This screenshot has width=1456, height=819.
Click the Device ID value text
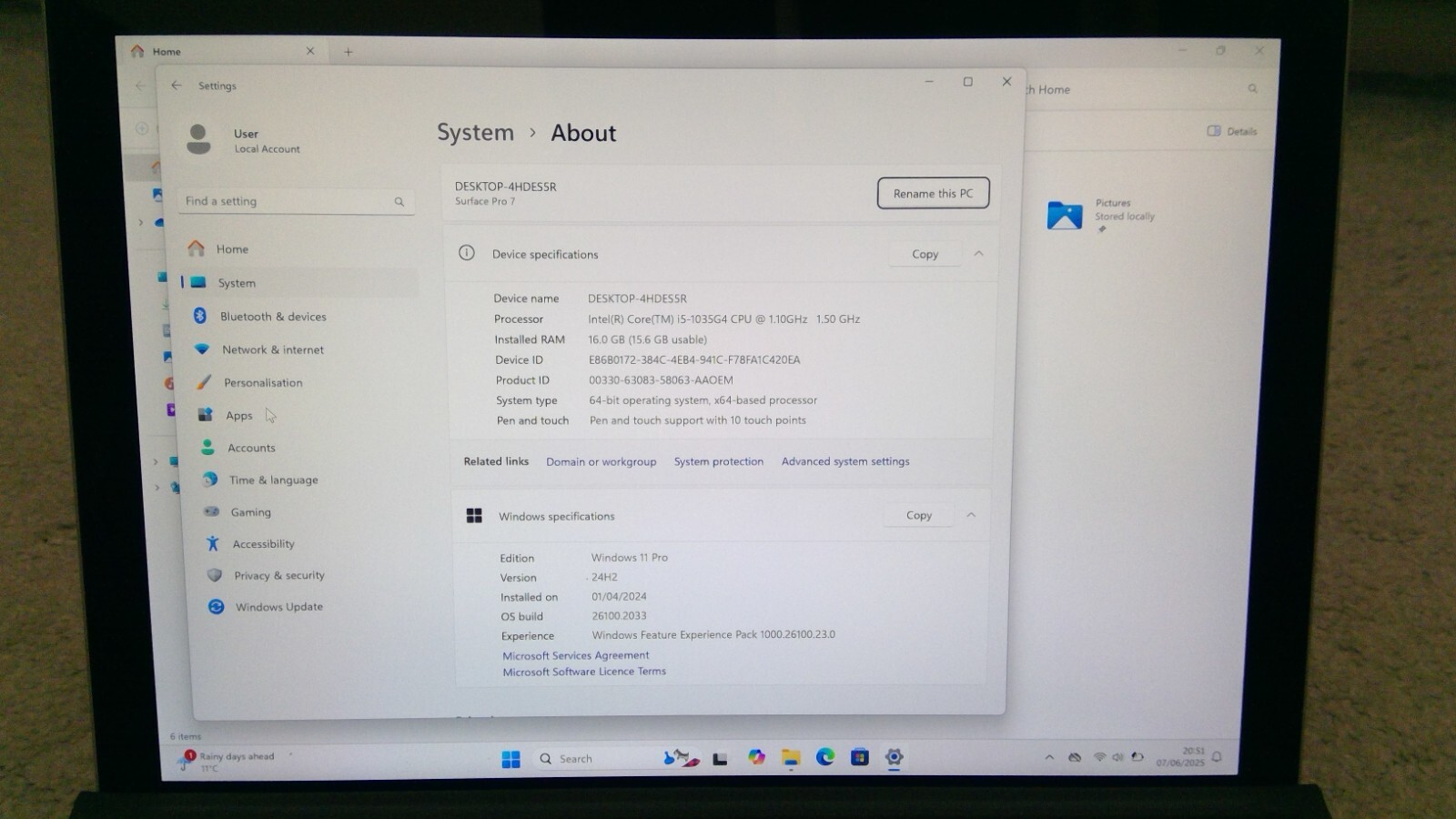694,359
